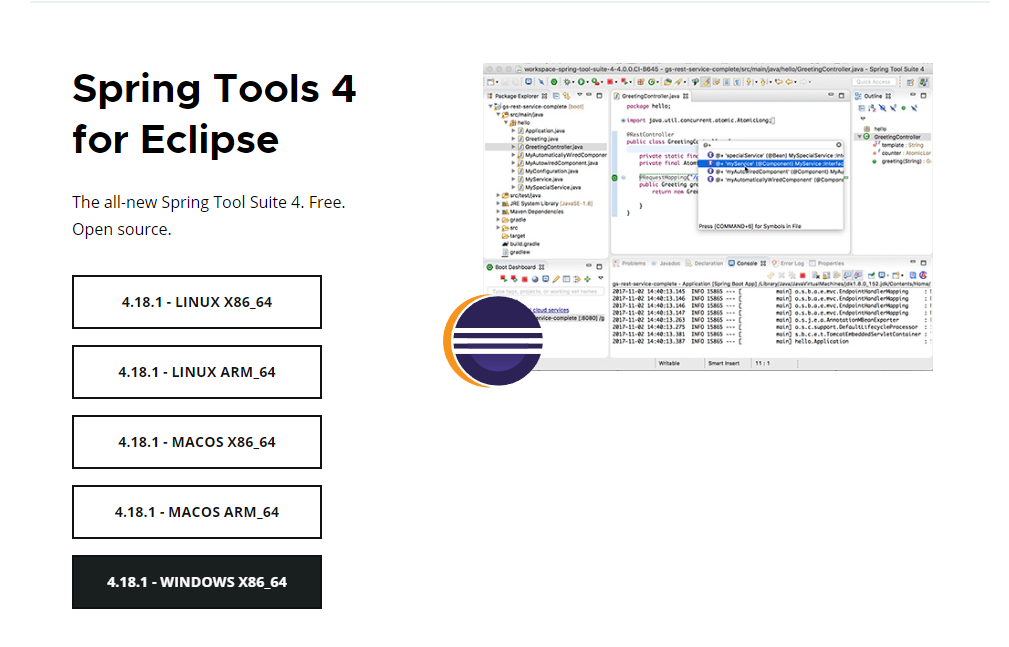Collapse gs-rest-service-complete project node
Viewport: 1009px width, 647px height.
point(490,106)
